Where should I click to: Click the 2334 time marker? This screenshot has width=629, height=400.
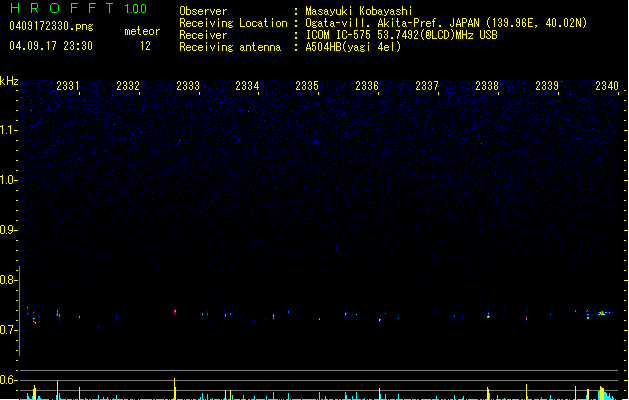coord(247,86)
